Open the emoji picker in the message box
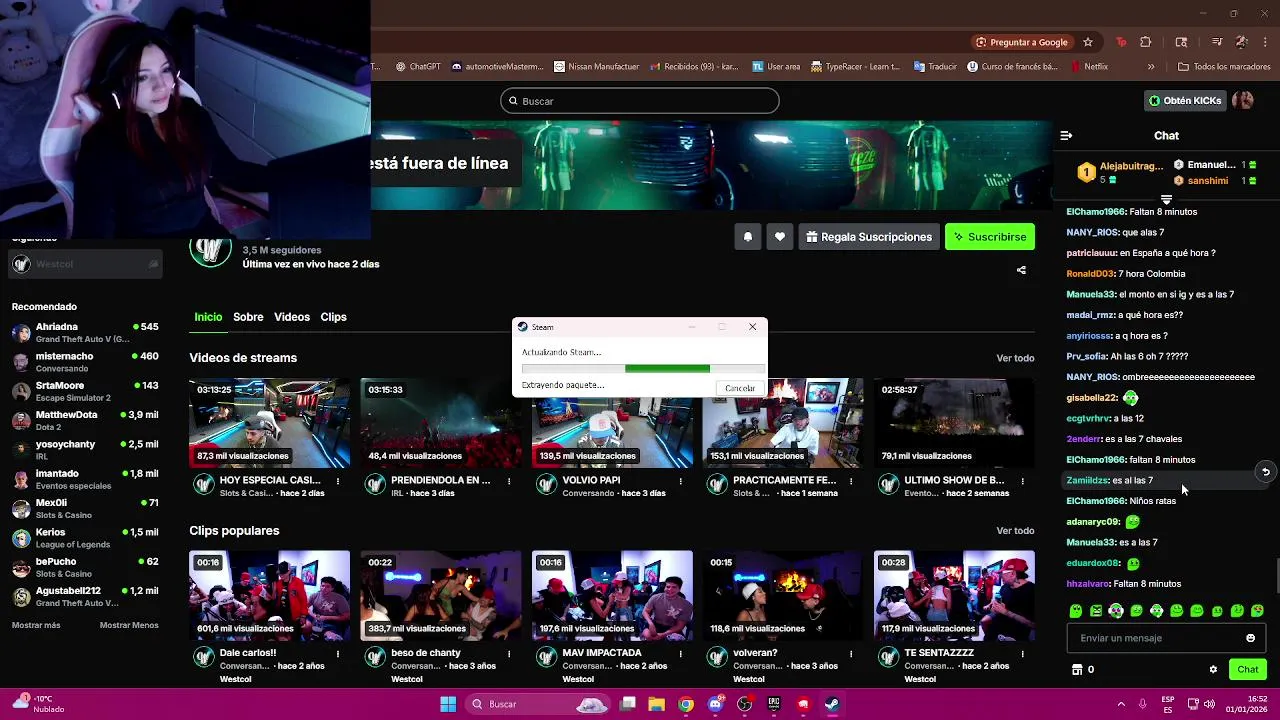The width and height of the screenshot is (1280, 720). [x=1250, y=638]
